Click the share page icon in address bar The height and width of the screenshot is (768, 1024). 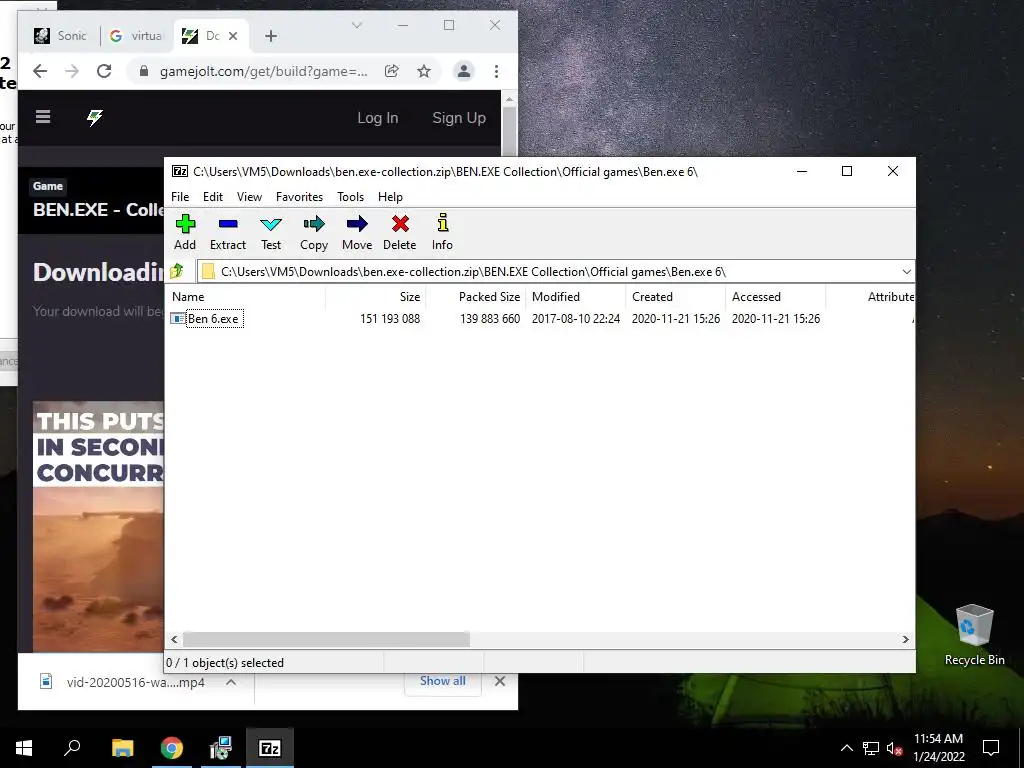[392, 71]
